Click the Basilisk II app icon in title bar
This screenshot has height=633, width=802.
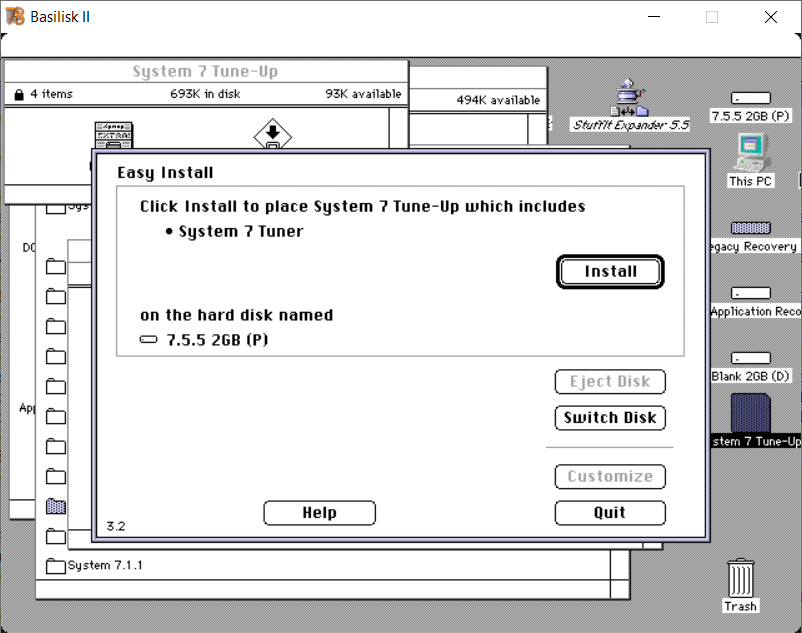click(15, 16)
